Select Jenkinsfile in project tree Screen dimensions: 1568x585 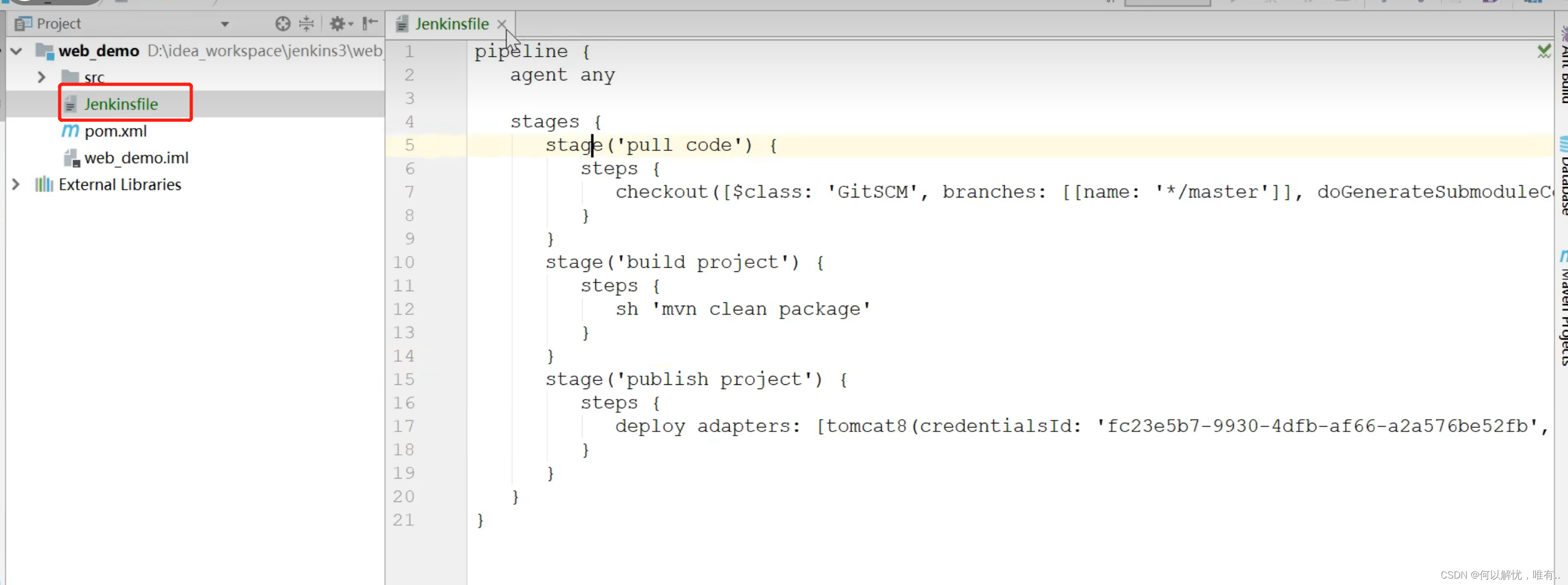pyautogui.click(x=120, y=104)
